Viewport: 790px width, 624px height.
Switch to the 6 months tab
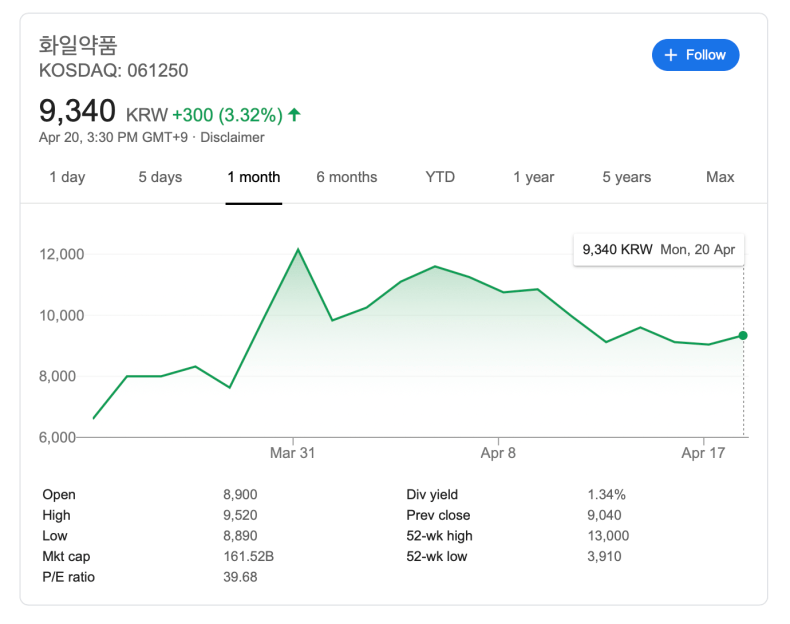point(347,177)
